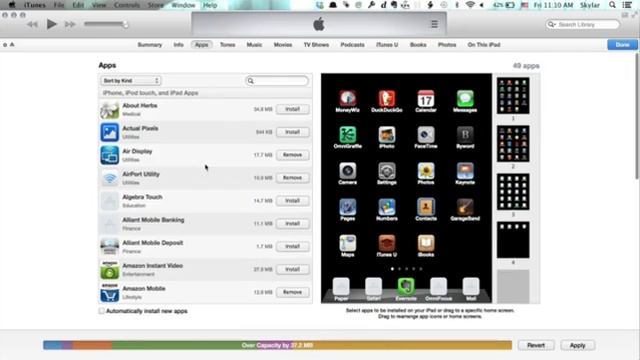Click the apps list search field

click(x=277, y=81)
